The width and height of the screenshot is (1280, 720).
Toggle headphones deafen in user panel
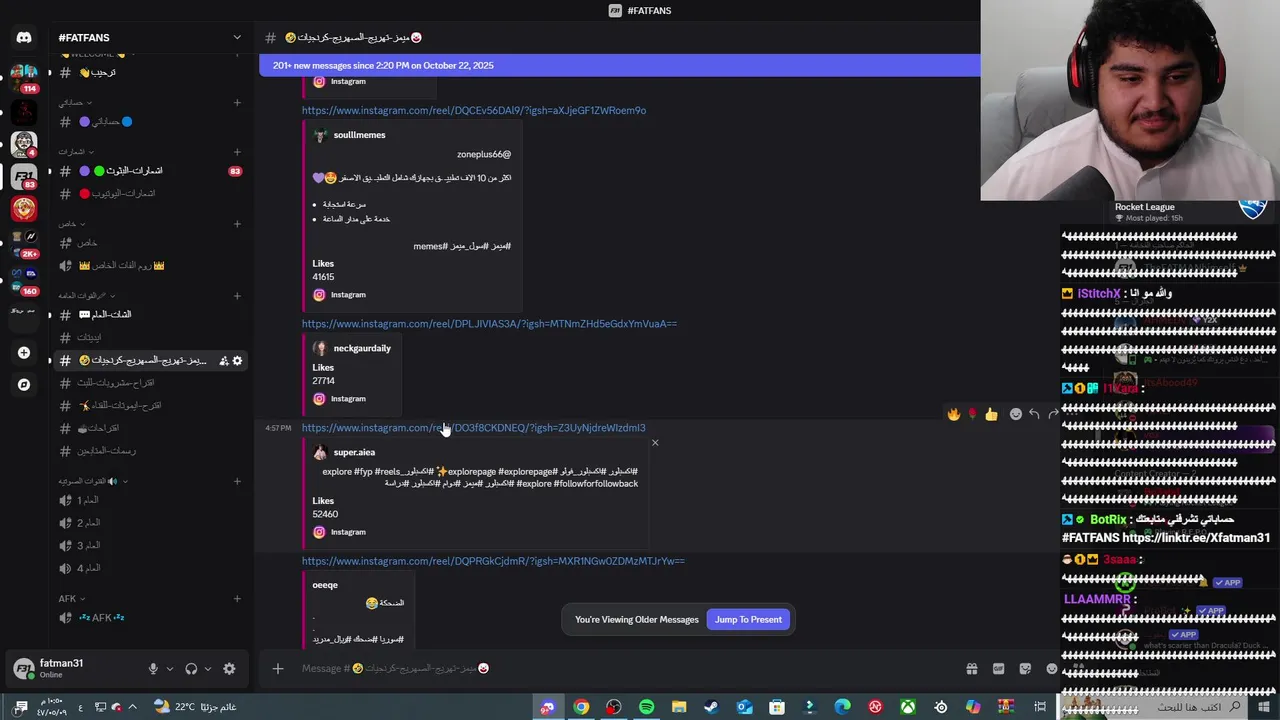[x=191, y=669]
